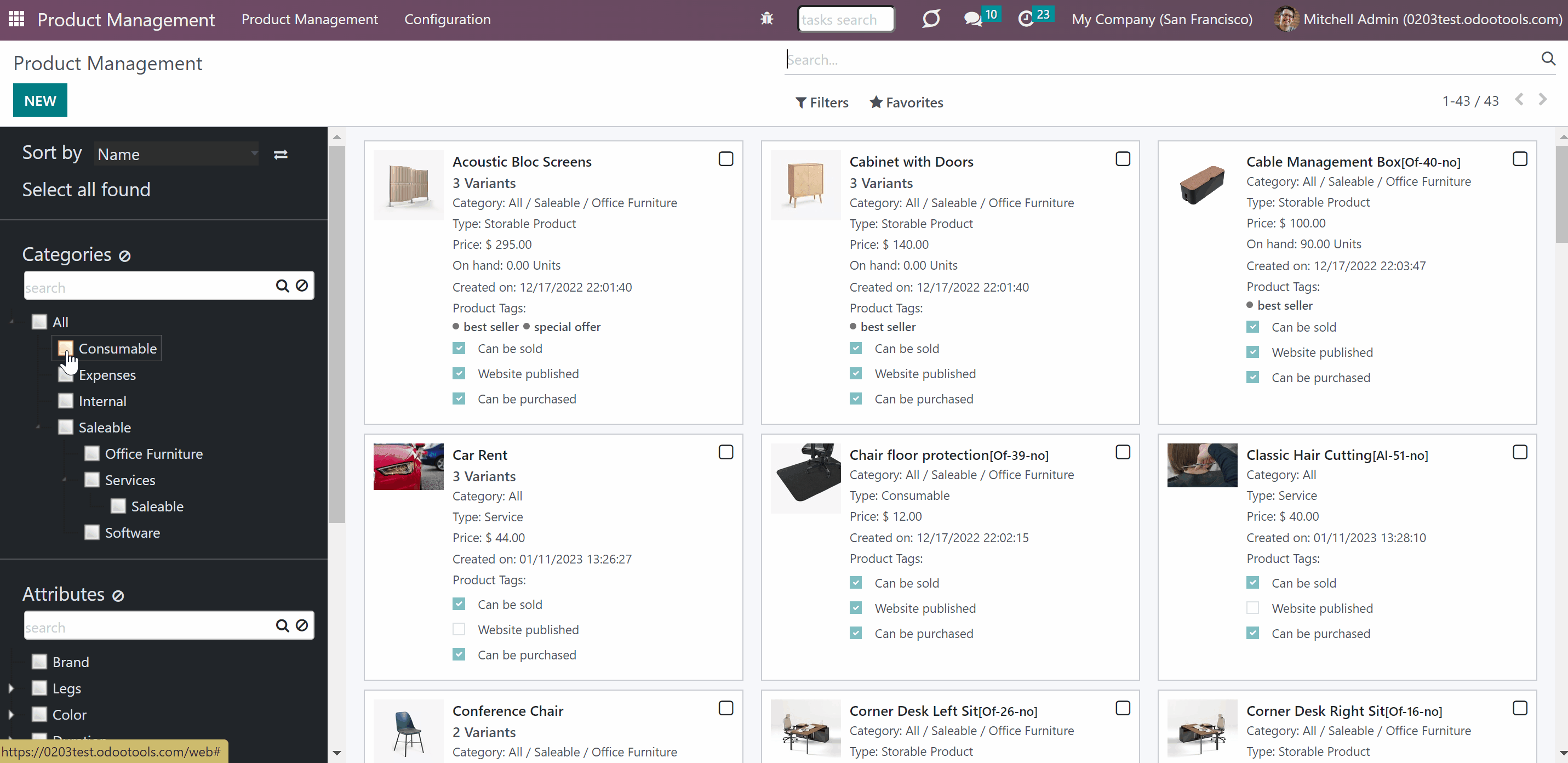Image resolution: width=1568 pixels, height=763 pixels.
Task: Open the Filters funnel menu
Action: pos(822,103)
